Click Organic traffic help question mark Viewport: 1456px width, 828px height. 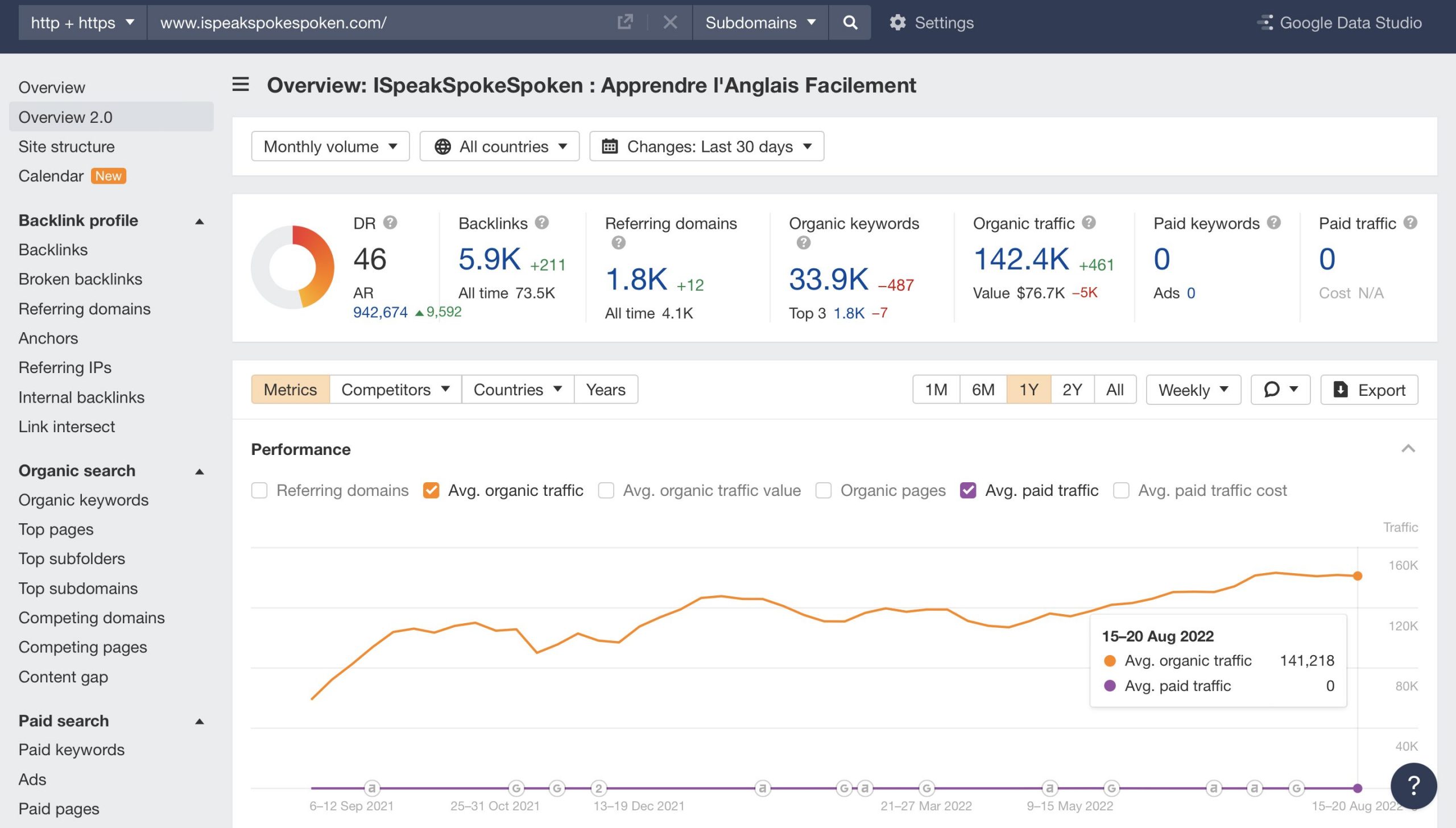pos(1089,222)
